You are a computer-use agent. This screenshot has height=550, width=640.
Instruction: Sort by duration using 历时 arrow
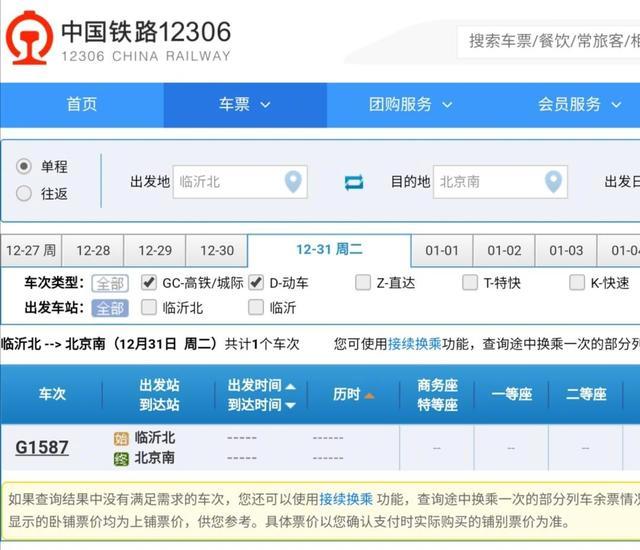(369, 395)
